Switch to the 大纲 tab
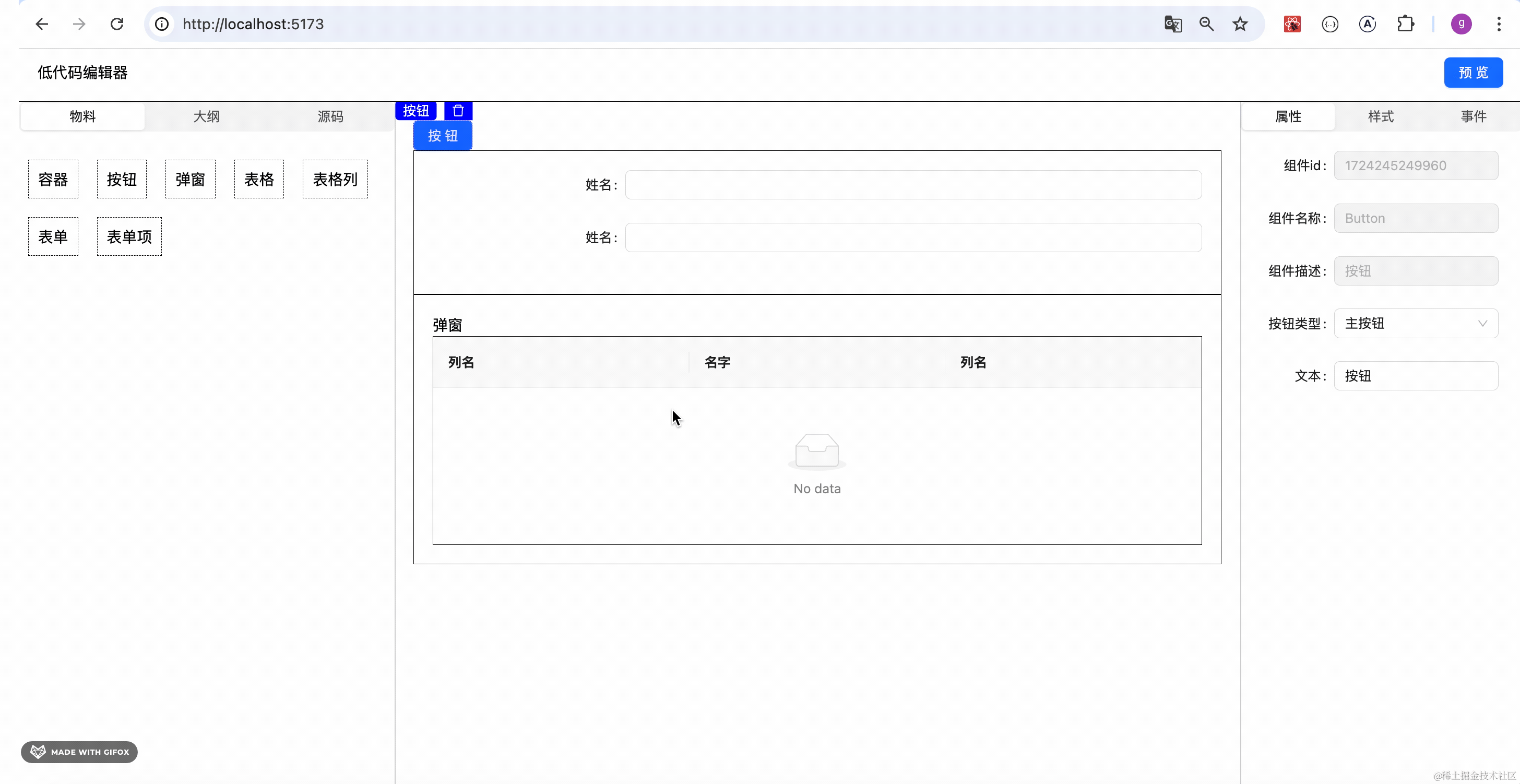This screenshot has width=1520, height=784. pyautogui.click(x=207, y=116)
